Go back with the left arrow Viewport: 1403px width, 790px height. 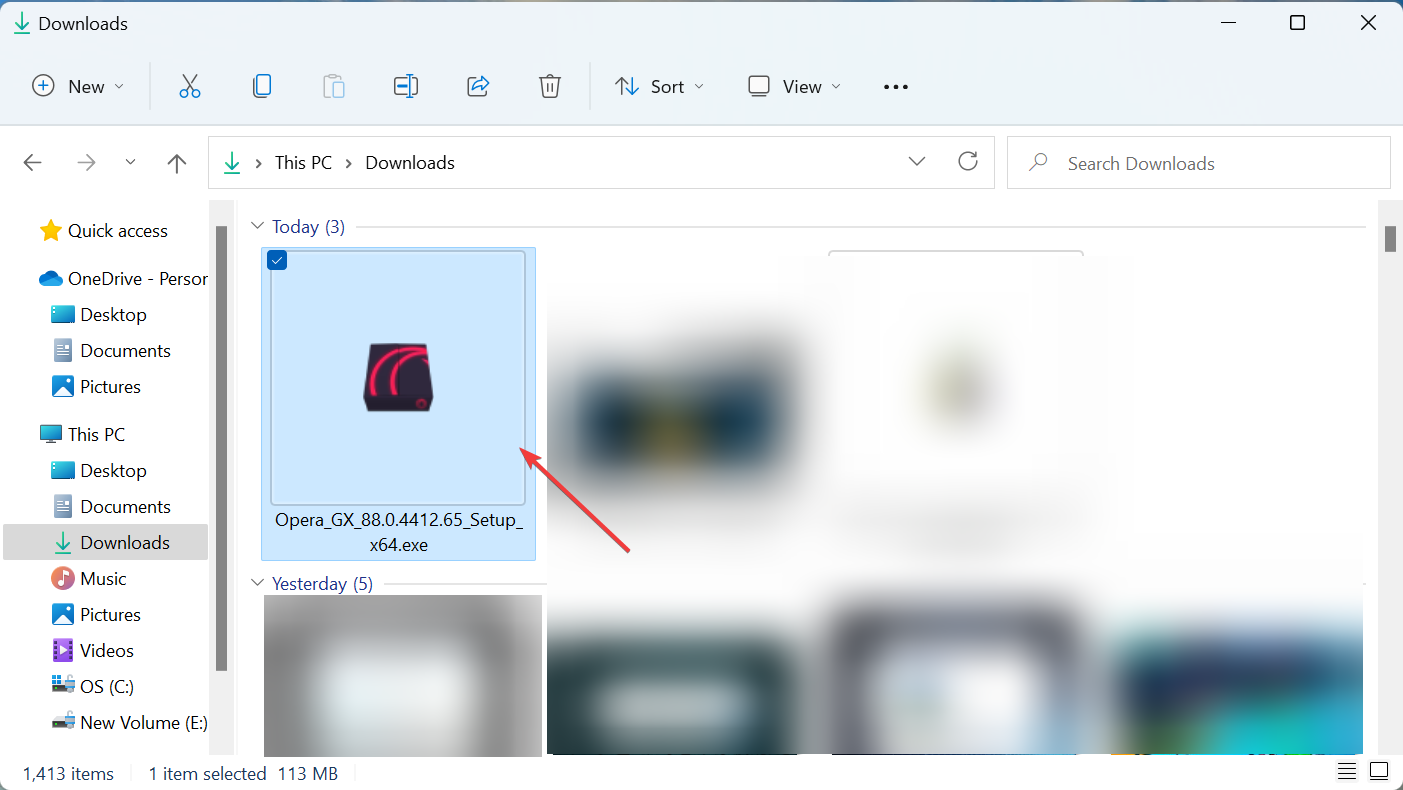32,163
